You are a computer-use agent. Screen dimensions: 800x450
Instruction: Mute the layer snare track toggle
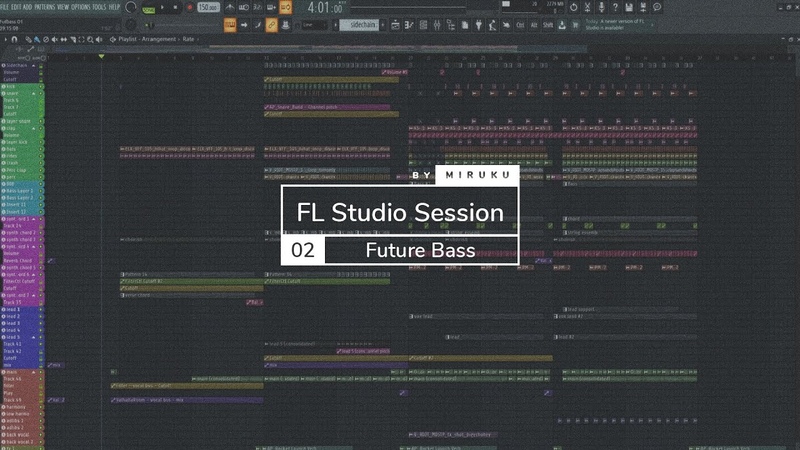(41, 121)
